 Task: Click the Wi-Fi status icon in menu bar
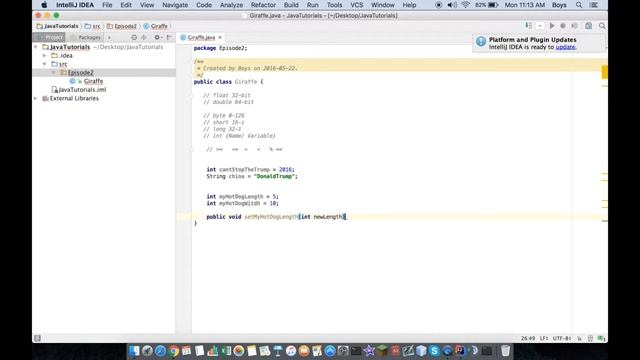[465, 5]
